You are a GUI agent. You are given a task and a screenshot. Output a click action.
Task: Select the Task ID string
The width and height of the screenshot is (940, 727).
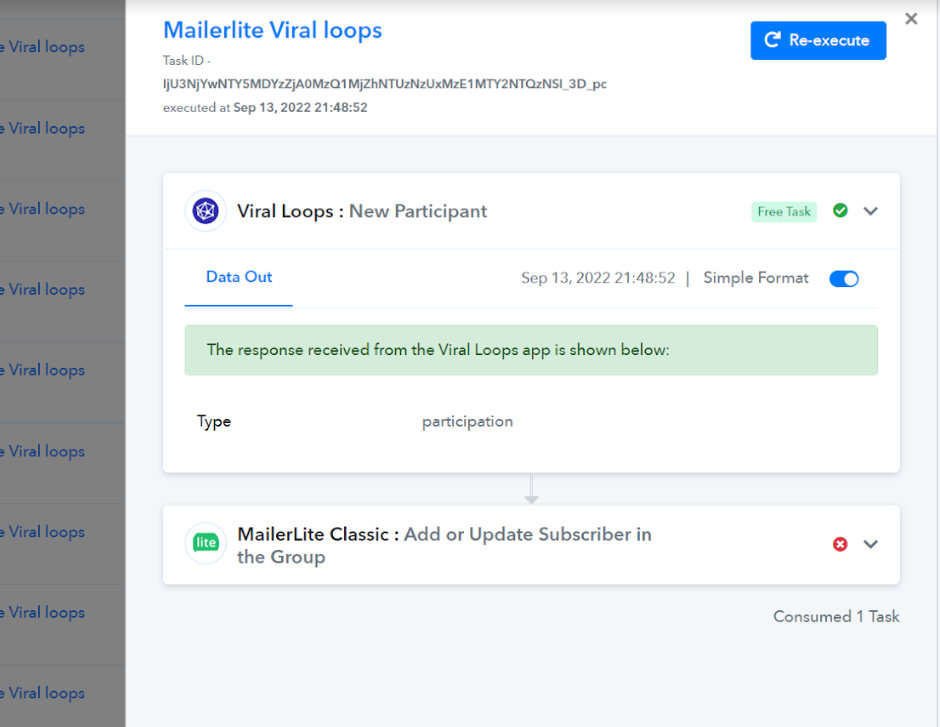pyautogui.click(x=384, y=84)
